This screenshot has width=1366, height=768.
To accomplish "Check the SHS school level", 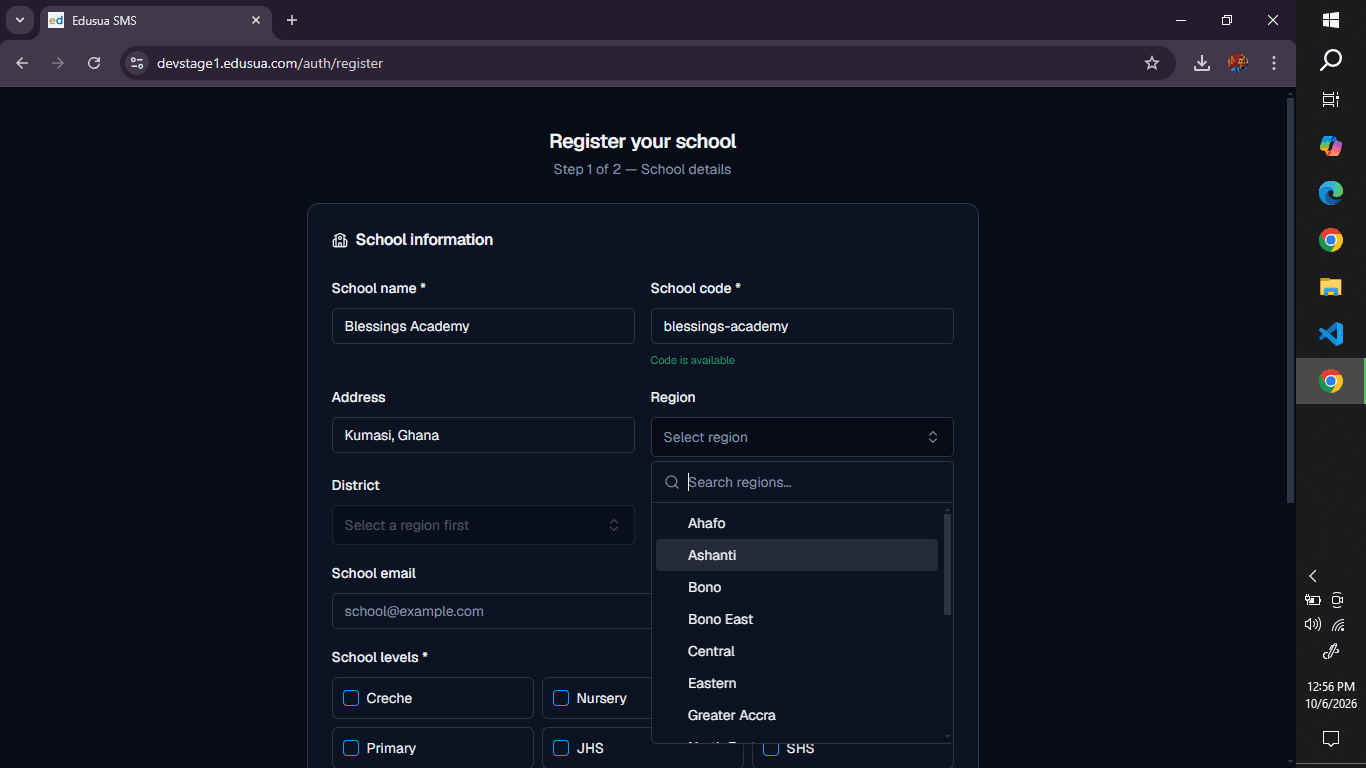I will pyautogui.click(x=771, y=748).
